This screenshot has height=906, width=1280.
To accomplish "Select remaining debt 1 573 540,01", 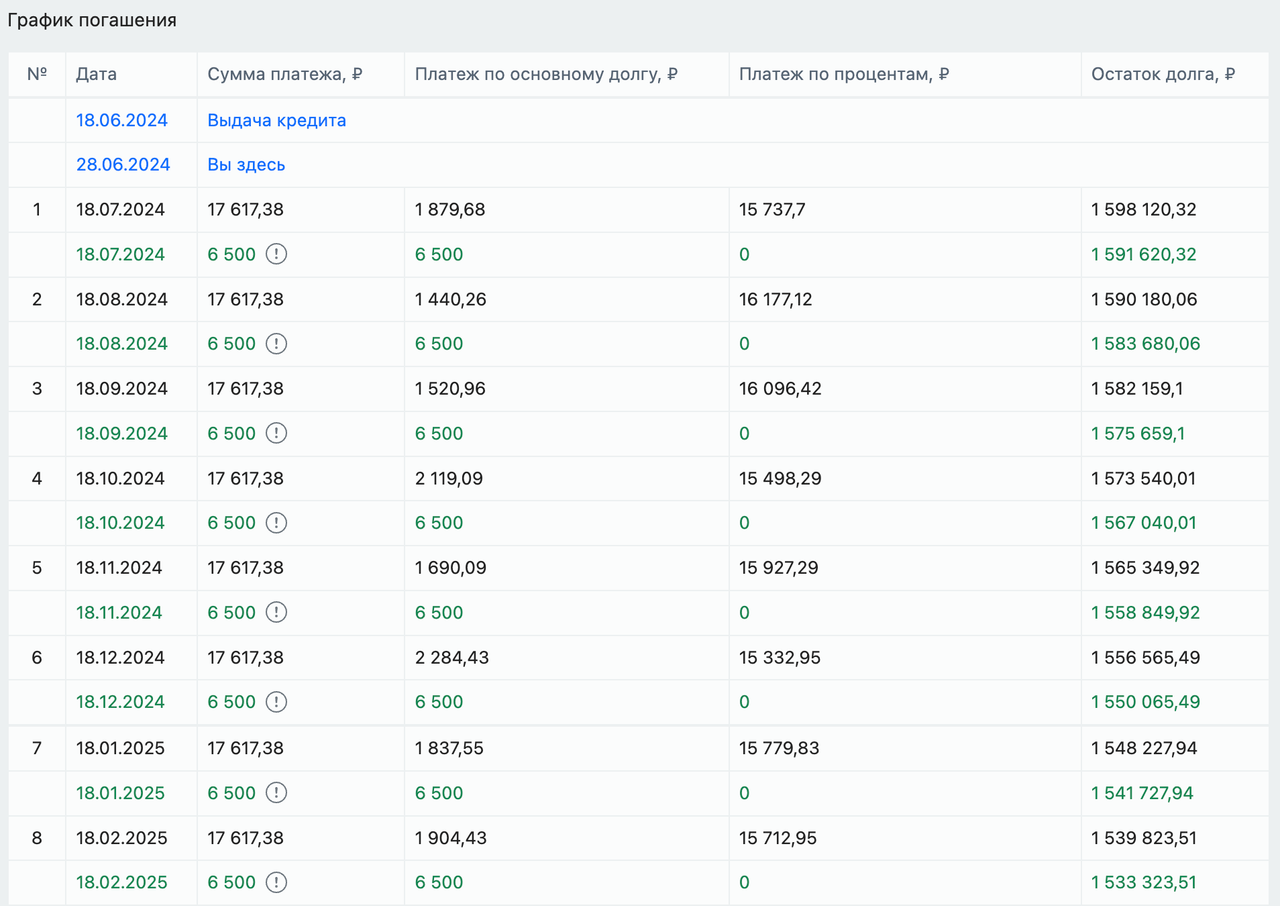I will pos(1144,478).
